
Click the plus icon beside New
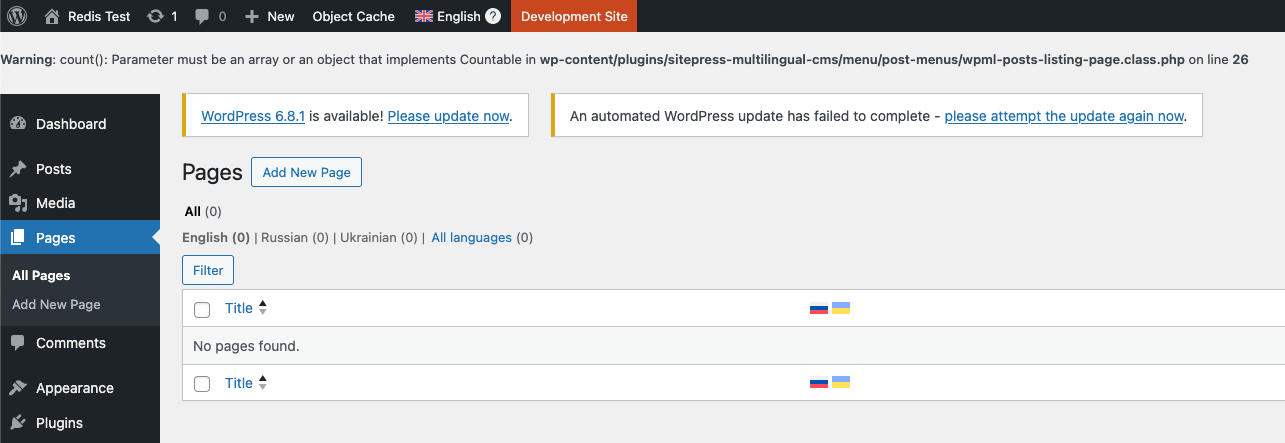click(x=252, y=17)
